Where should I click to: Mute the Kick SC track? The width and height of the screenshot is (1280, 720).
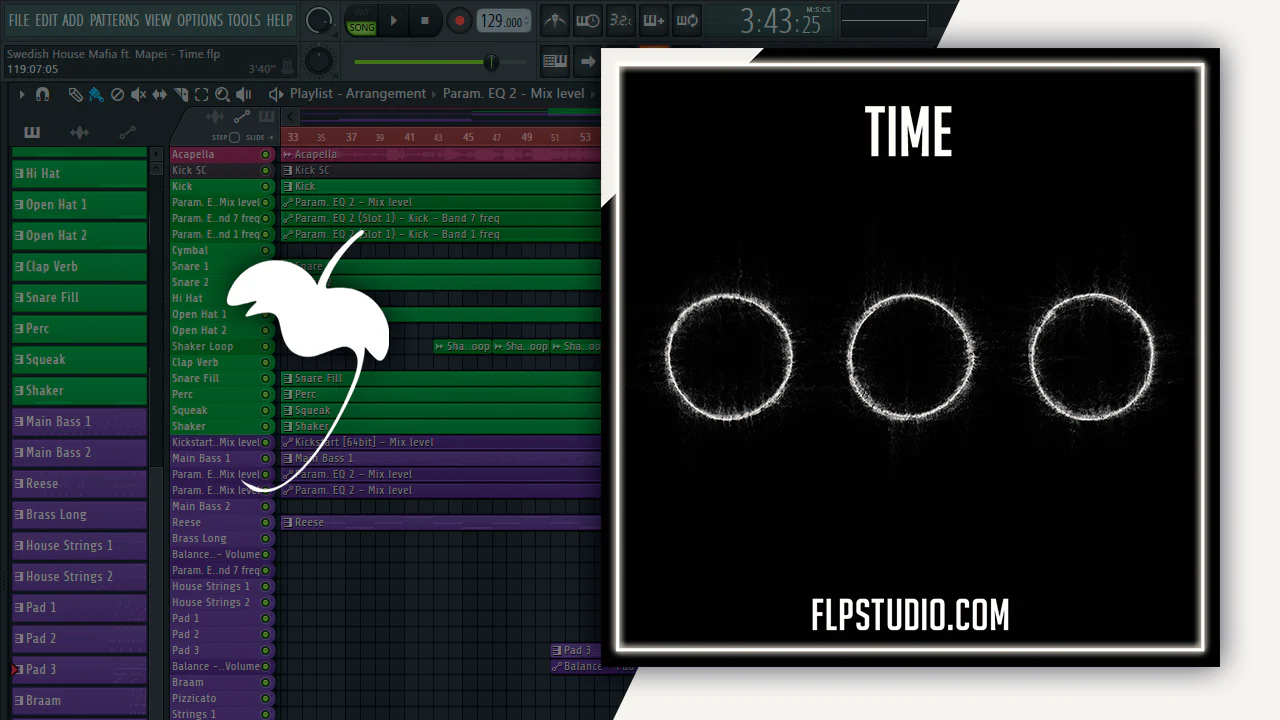(265, 170)
